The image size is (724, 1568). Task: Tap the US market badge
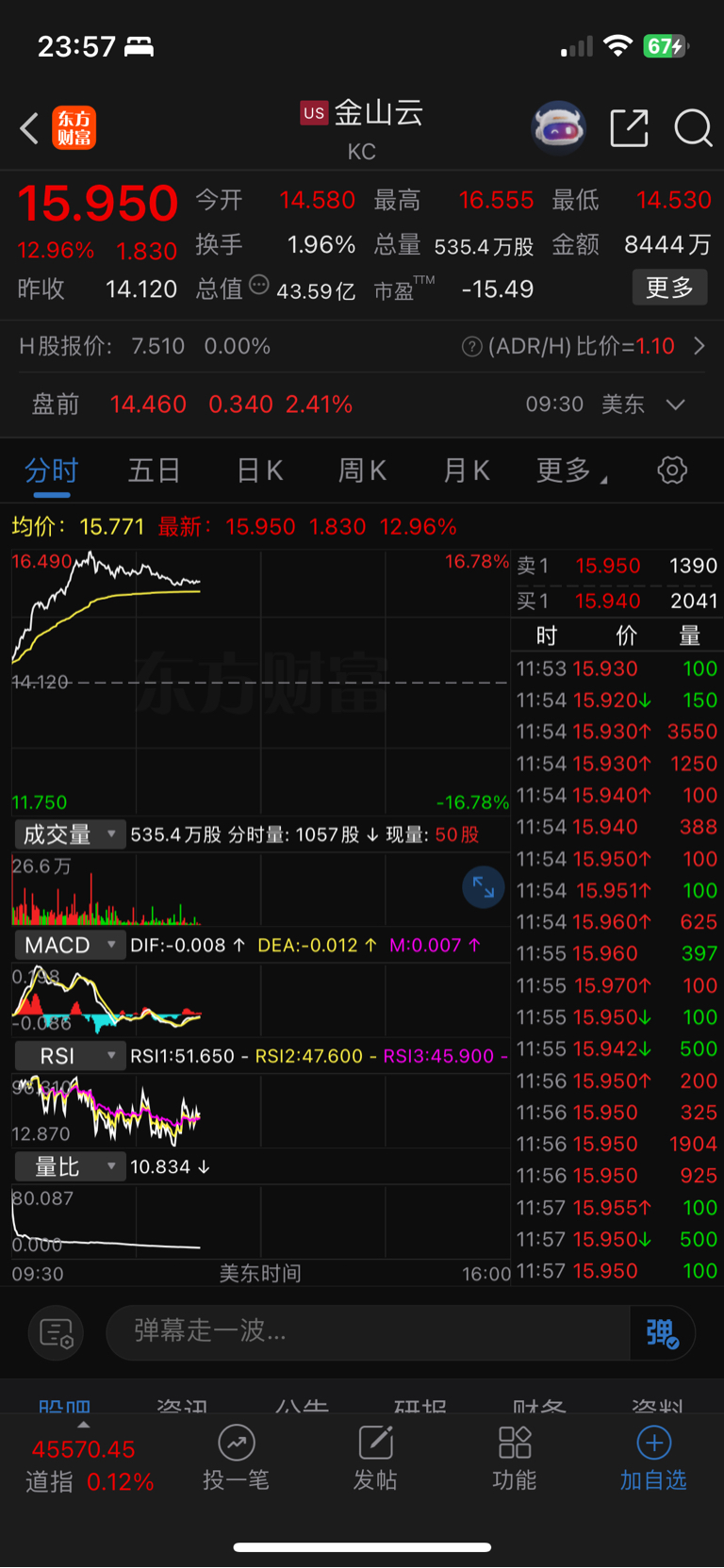[x=314, y=113]
